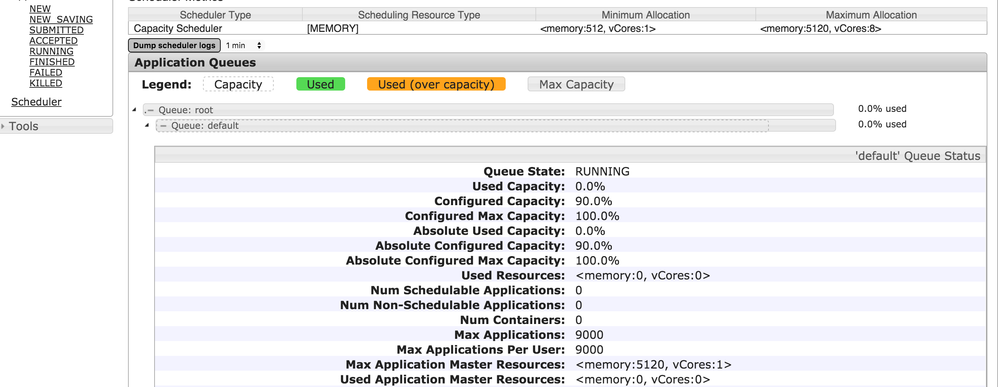The height and width of the screenshot is (387, 998).
Task: Show ACCEPTED applications list
Action: 53,41
